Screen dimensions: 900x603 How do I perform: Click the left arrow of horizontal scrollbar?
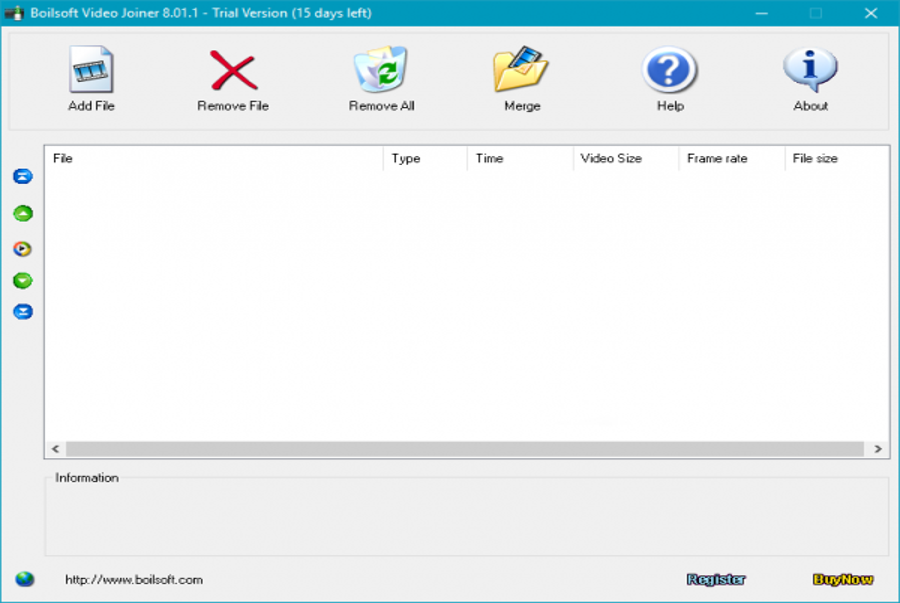click(56, 450)
